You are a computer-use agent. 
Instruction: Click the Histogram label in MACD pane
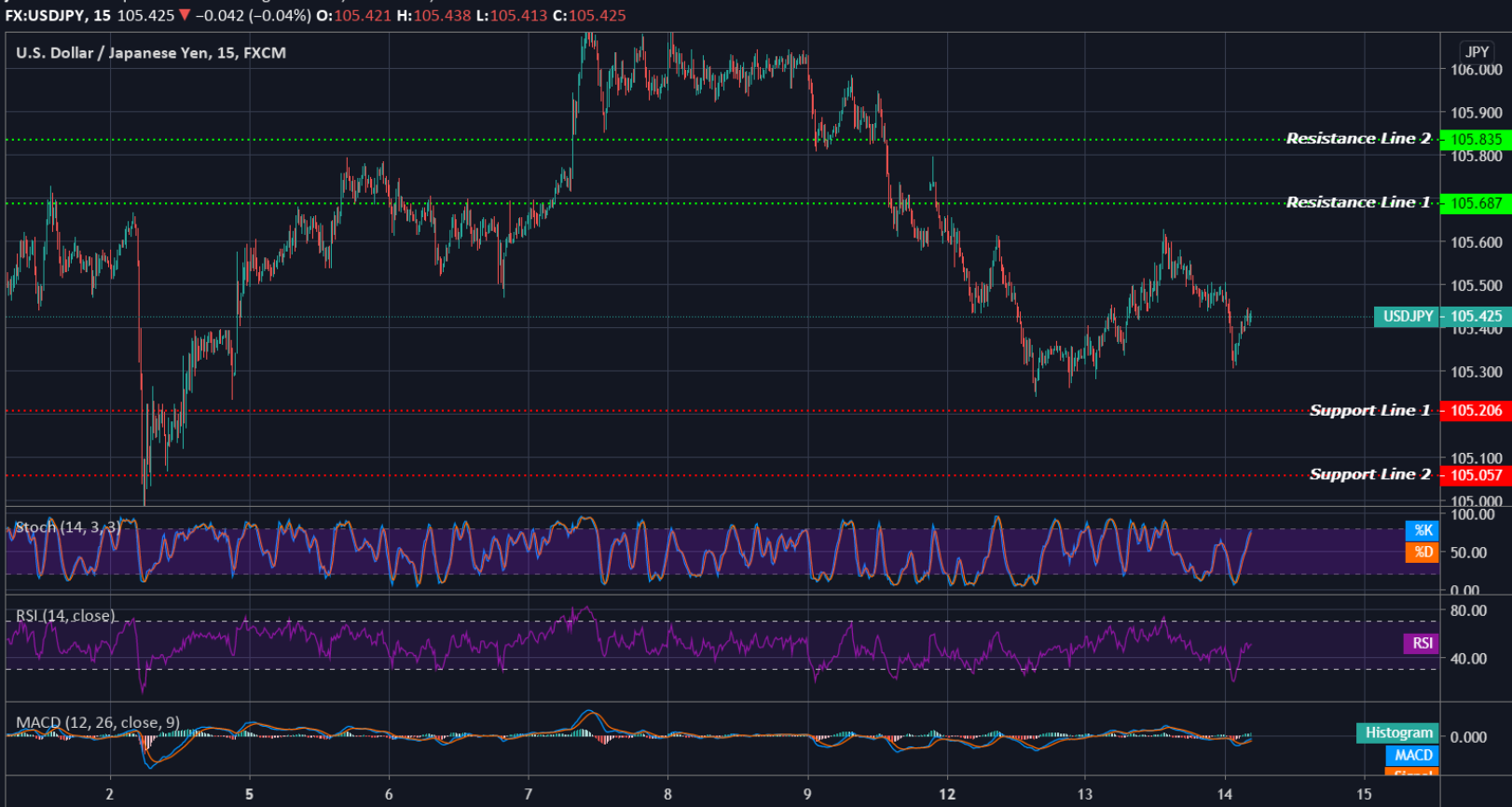pos(1398,733)
